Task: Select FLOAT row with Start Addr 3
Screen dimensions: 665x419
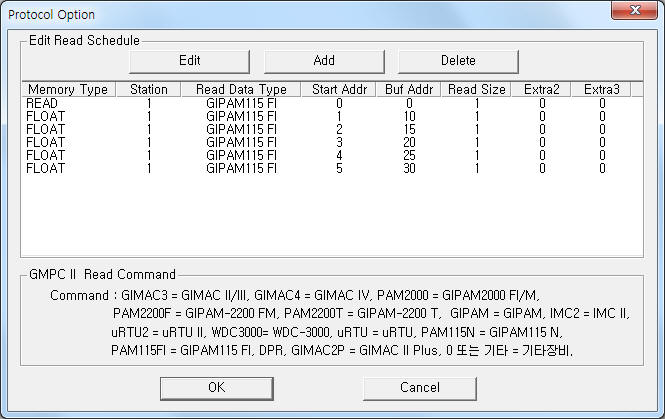Action: point(332,142)
